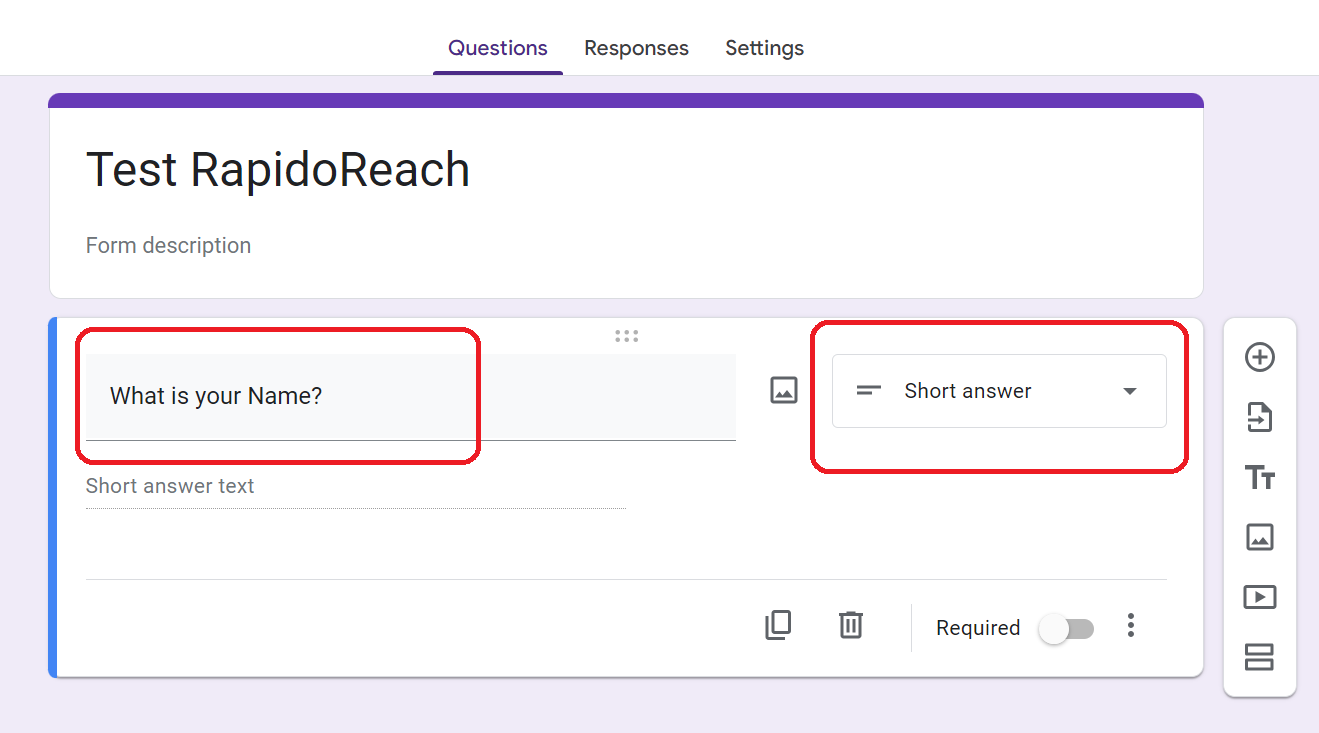
Task: Select the Questions tab
Action: (x=497, y=48)
